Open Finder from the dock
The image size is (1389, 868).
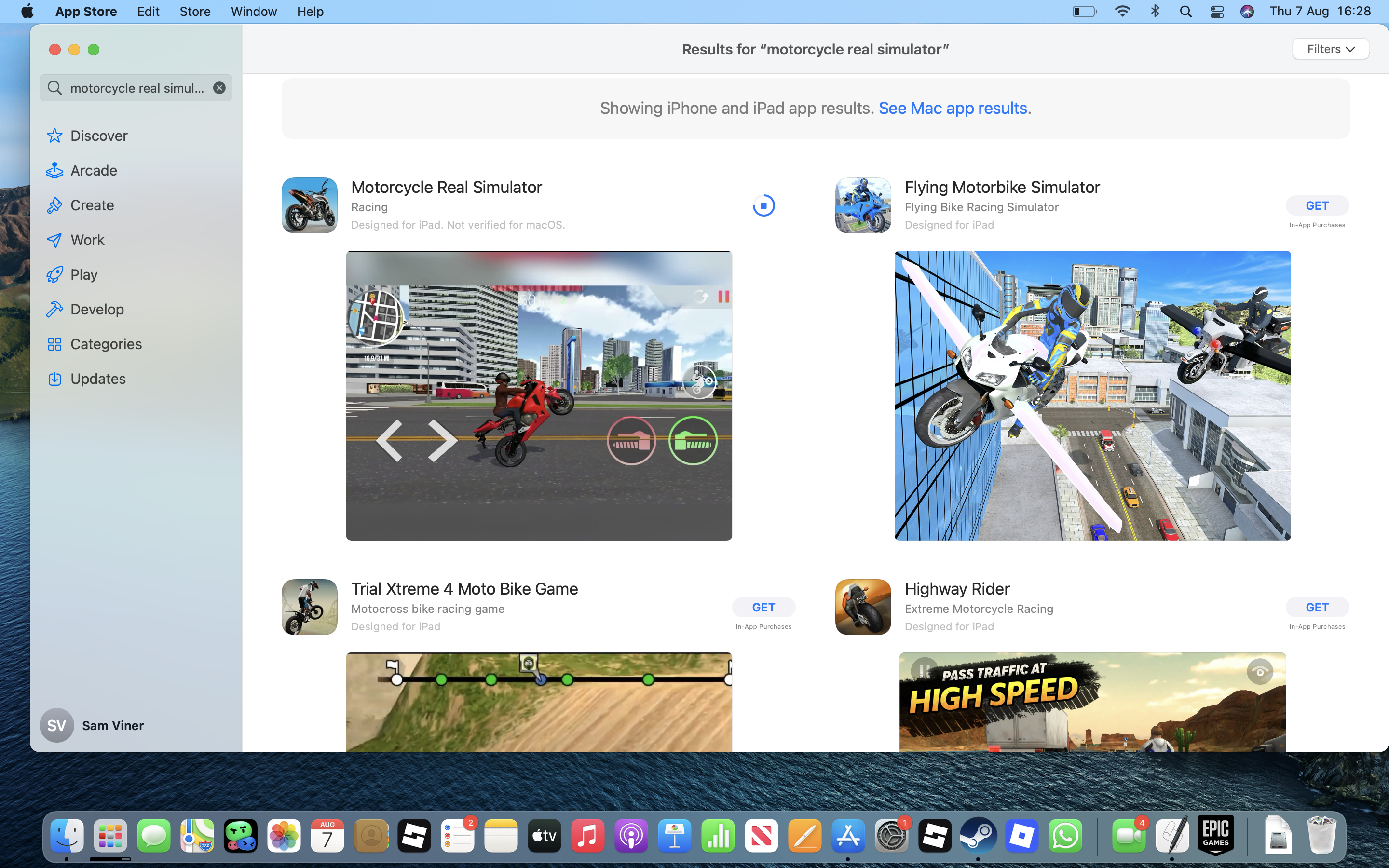coord(67,835)
